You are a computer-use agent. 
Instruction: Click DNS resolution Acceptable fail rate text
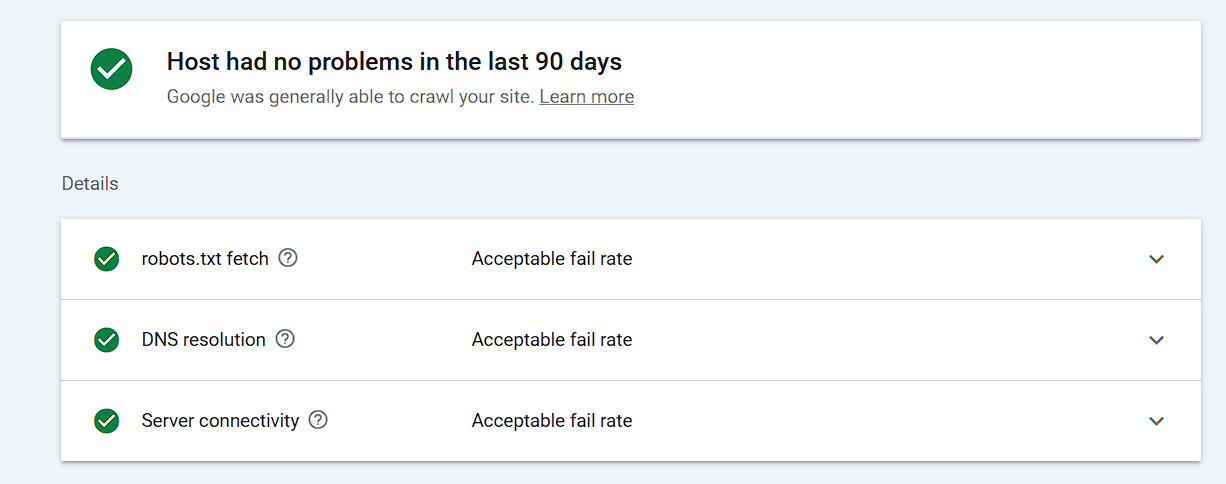551,340
